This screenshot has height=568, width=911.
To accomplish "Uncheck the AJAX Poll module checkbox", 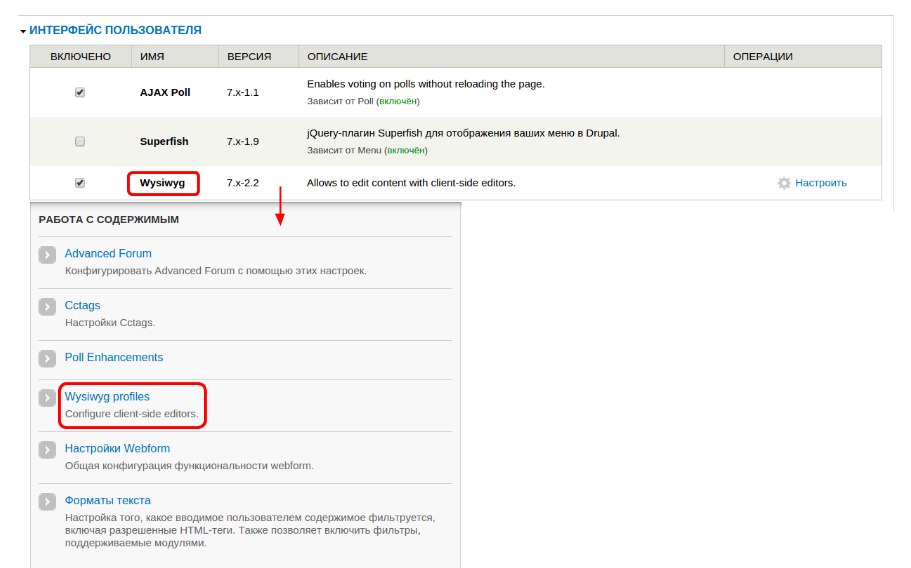I will coord(80,92).
